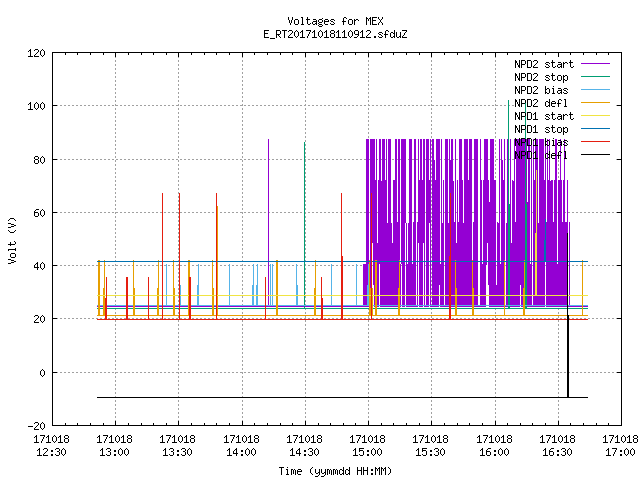
Task: Click the yellow NPD1 start legend line
Action: point(596,116)
